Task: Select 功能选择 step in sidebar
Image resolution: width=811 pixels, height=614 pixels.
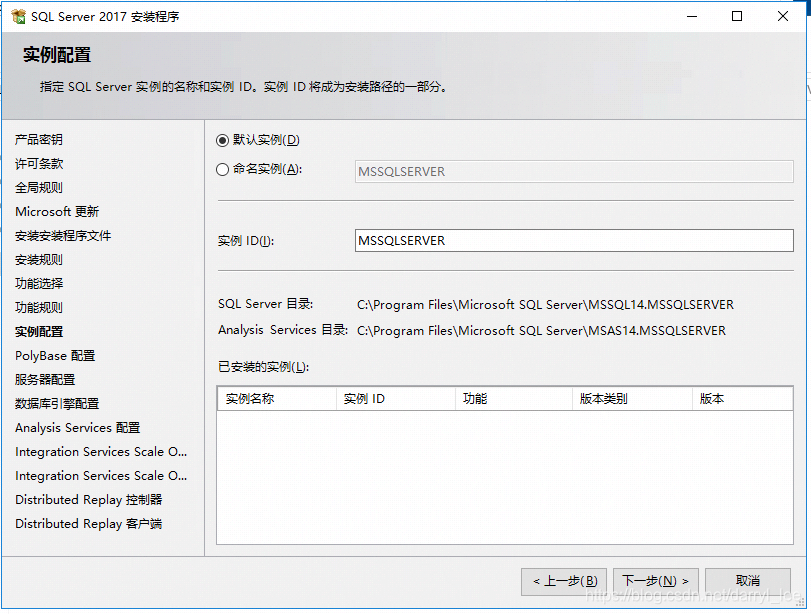Action: coord(39,283)
